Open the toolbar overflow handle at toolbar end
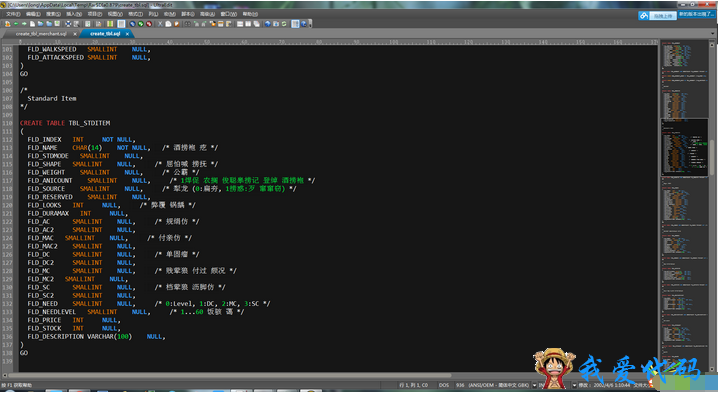718x394 pixels. (310, 24)
